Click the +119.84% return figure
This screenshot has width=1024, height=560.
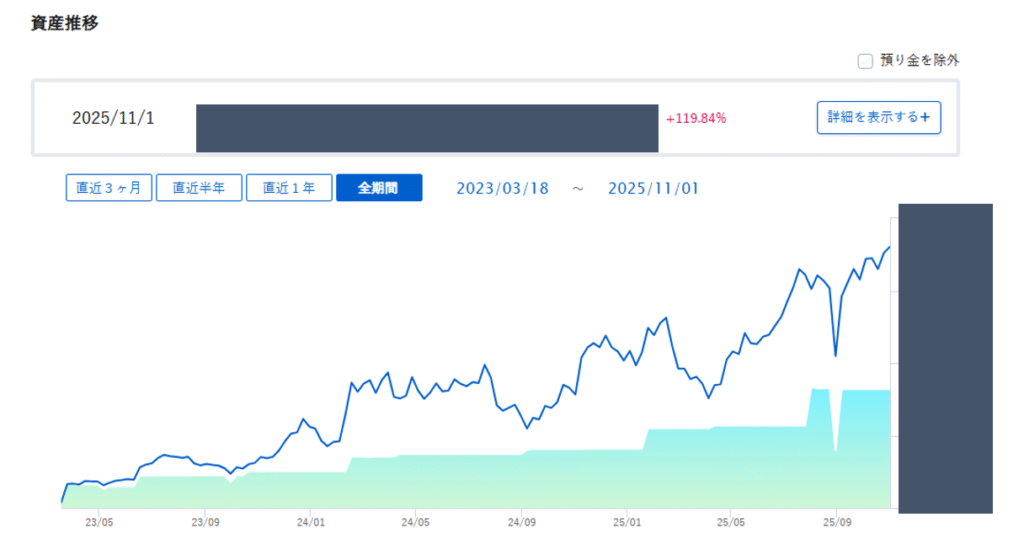pos(696,118)
